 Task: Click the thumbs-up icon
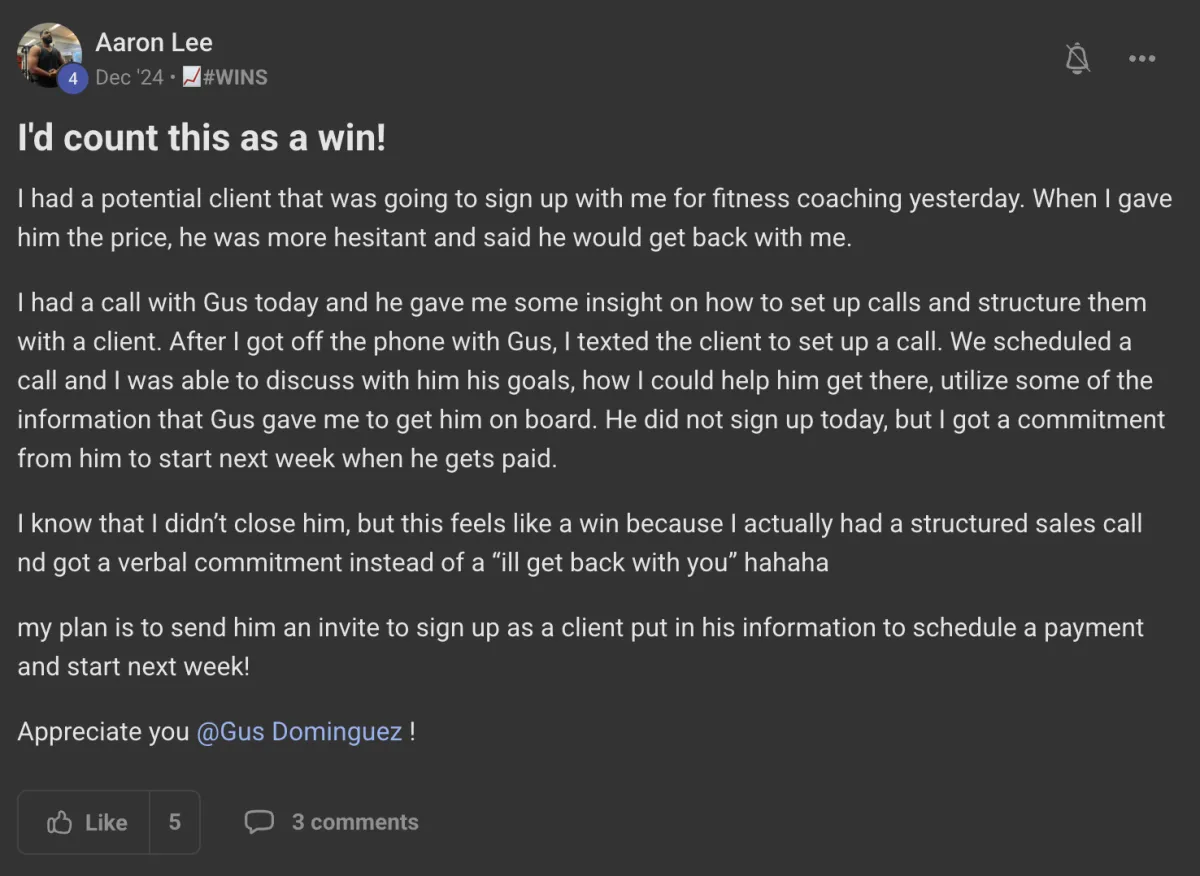pos(60,823)
